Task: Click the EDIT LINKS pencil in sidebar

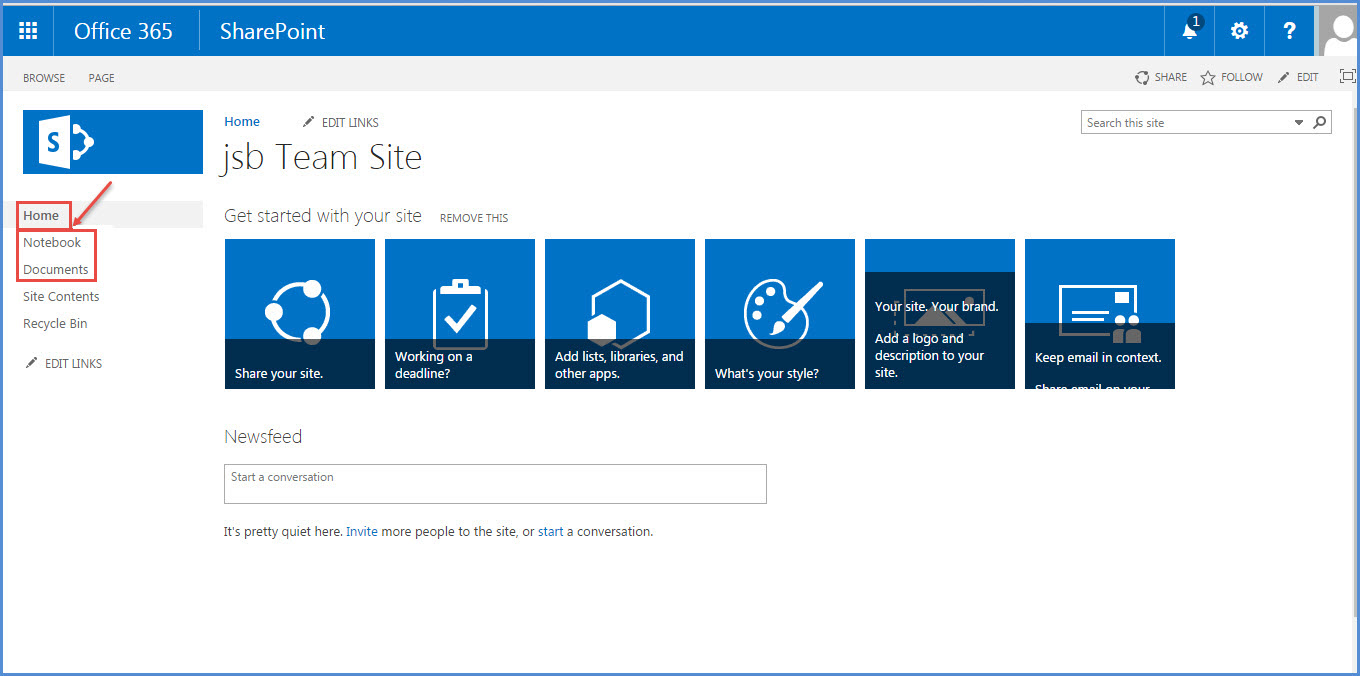Action: pyautogui.click(x=62, y=362)
